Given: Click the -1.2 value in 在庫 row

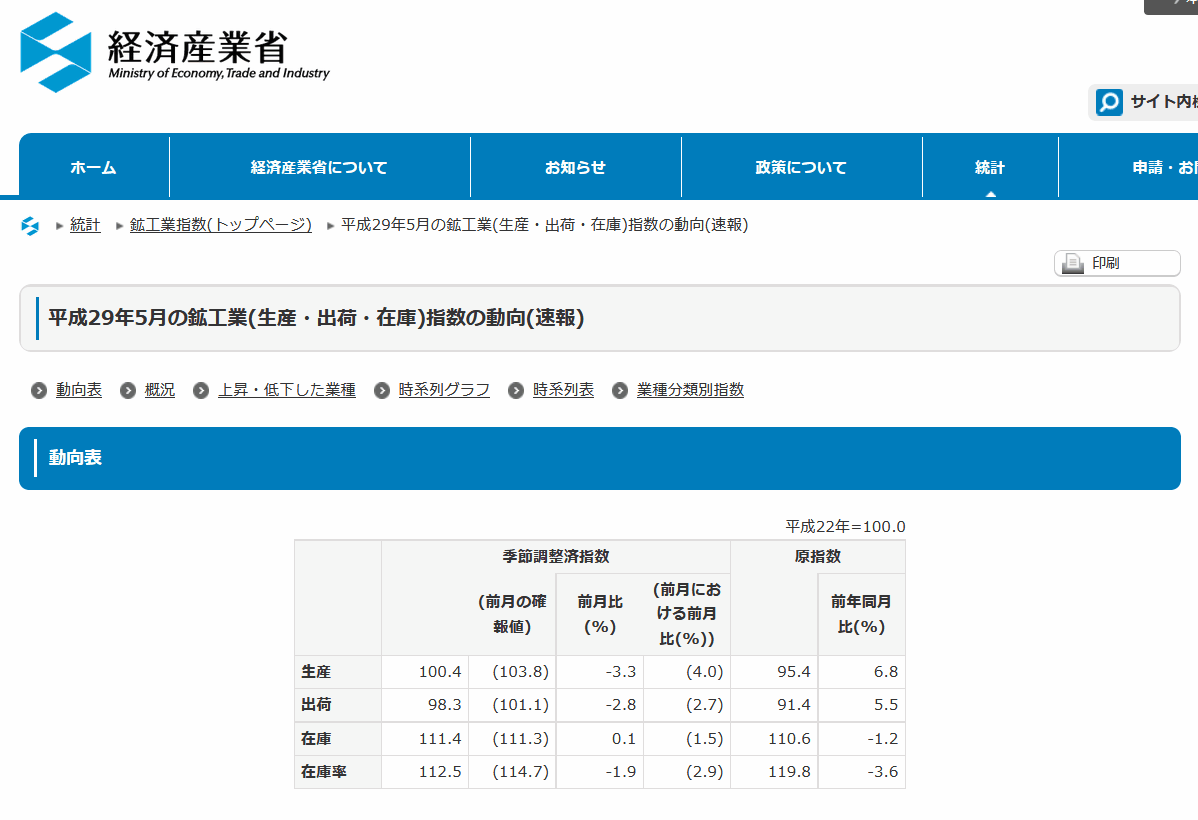Looking at the screenshot, I should [x=882, y=739].
